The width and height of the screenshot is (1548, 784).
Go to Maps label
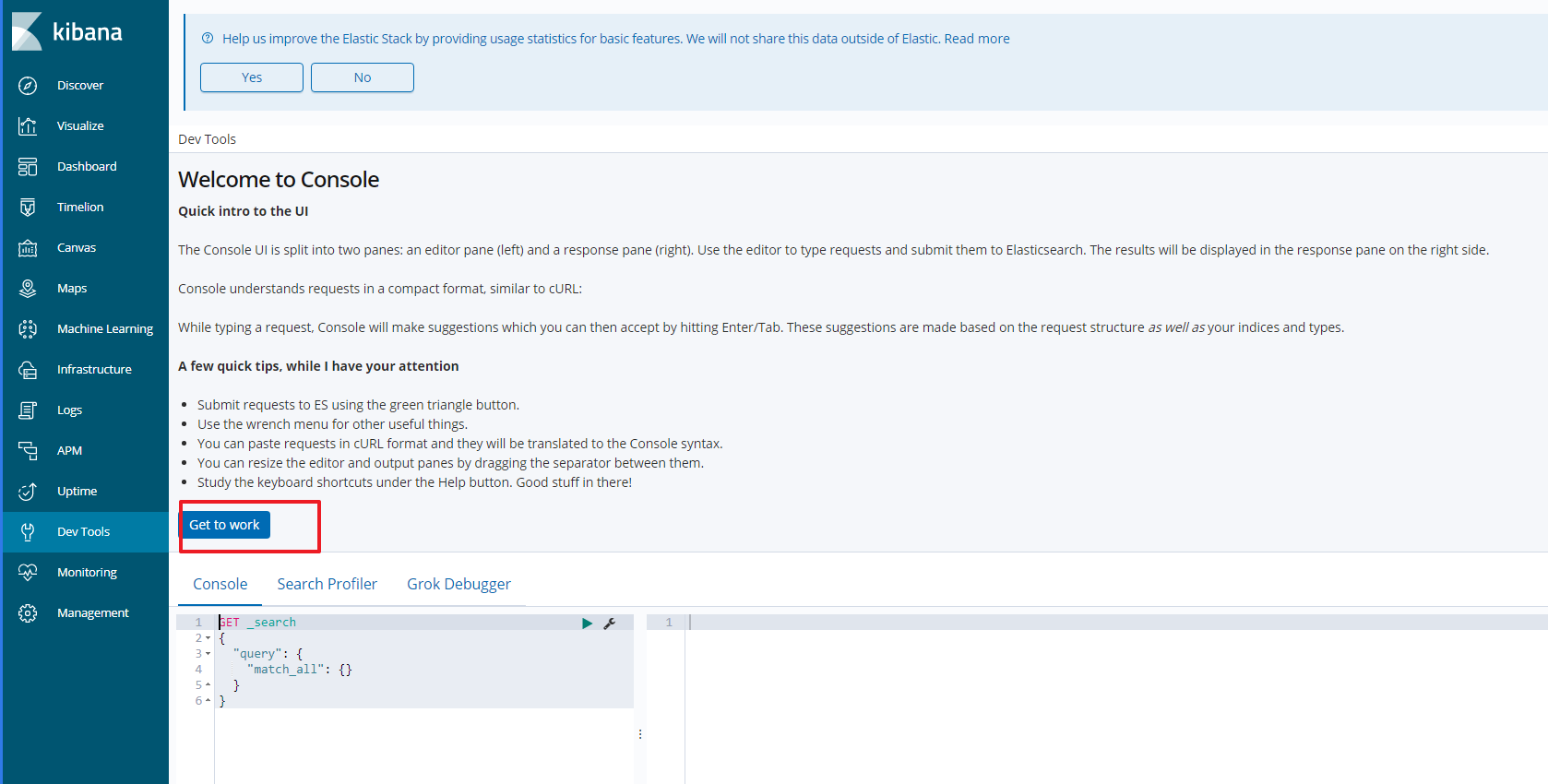(72, 289)
